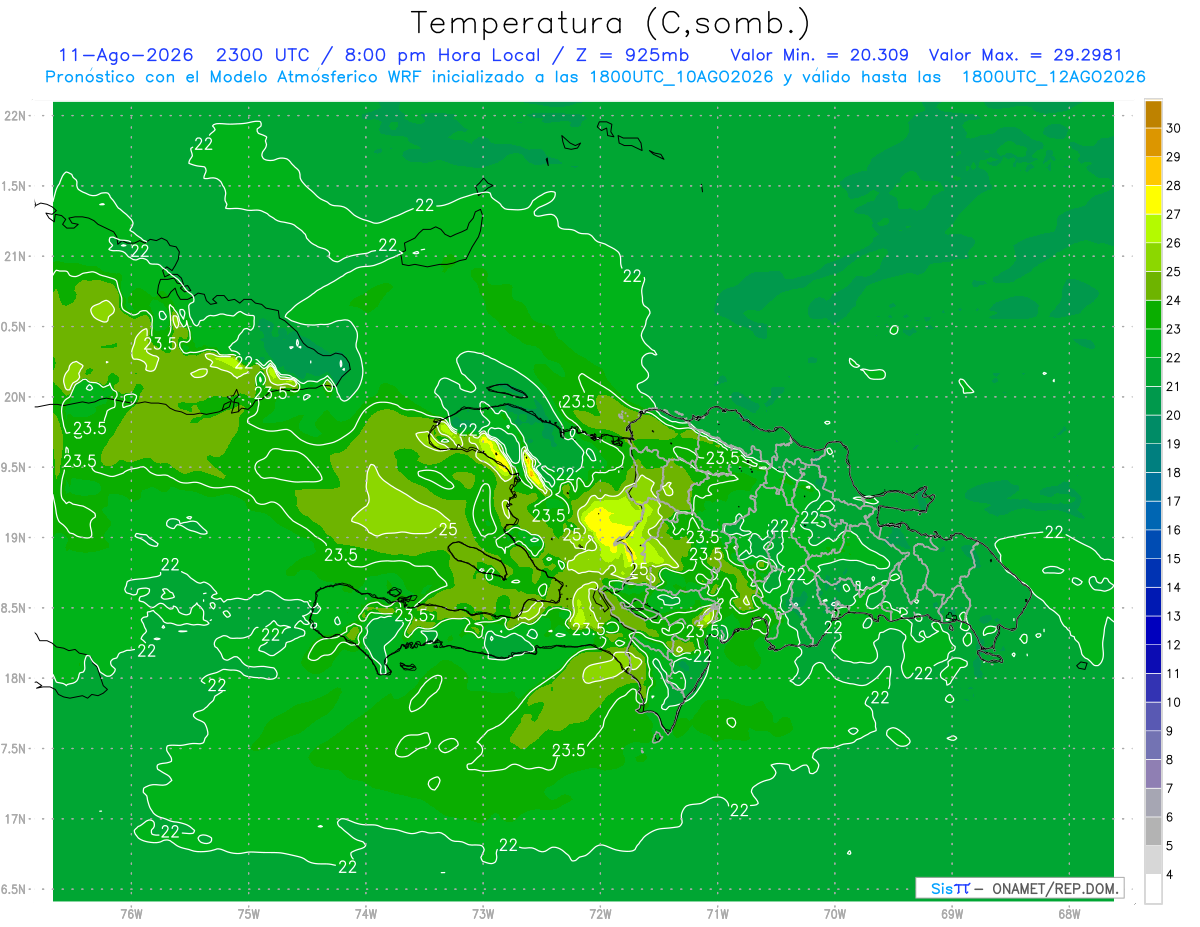Click the "10" label on the color scale
1200x927 pixels.
1173,703
